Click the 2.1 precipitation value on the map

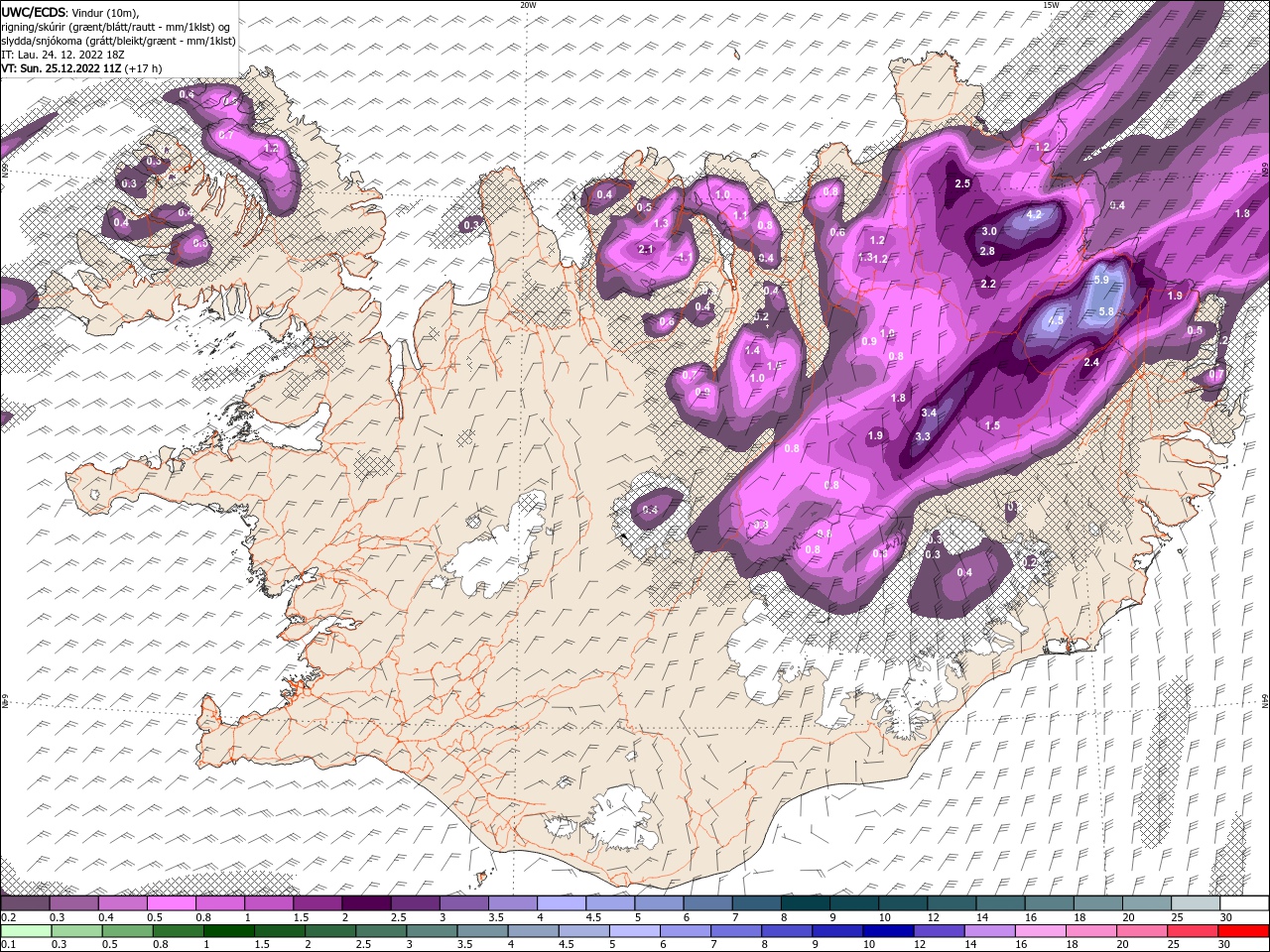click(x=646, y=249)
